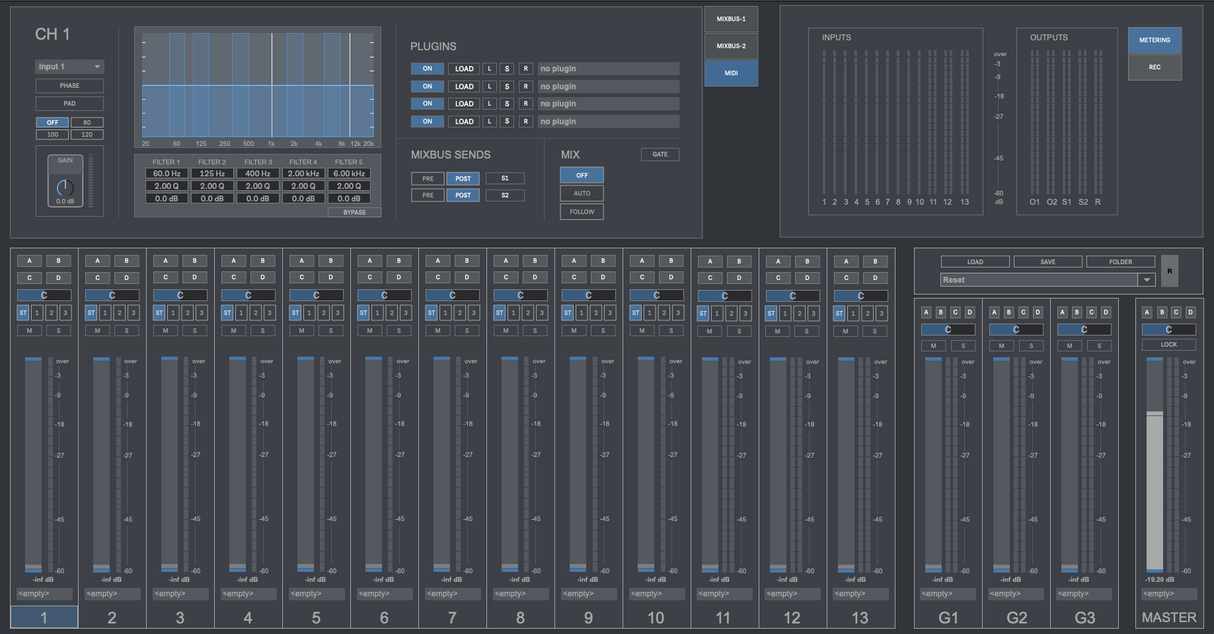Click the R button on the fourth plugin slot
Screen dimensions: 1214x634
[x=525, y=122]
